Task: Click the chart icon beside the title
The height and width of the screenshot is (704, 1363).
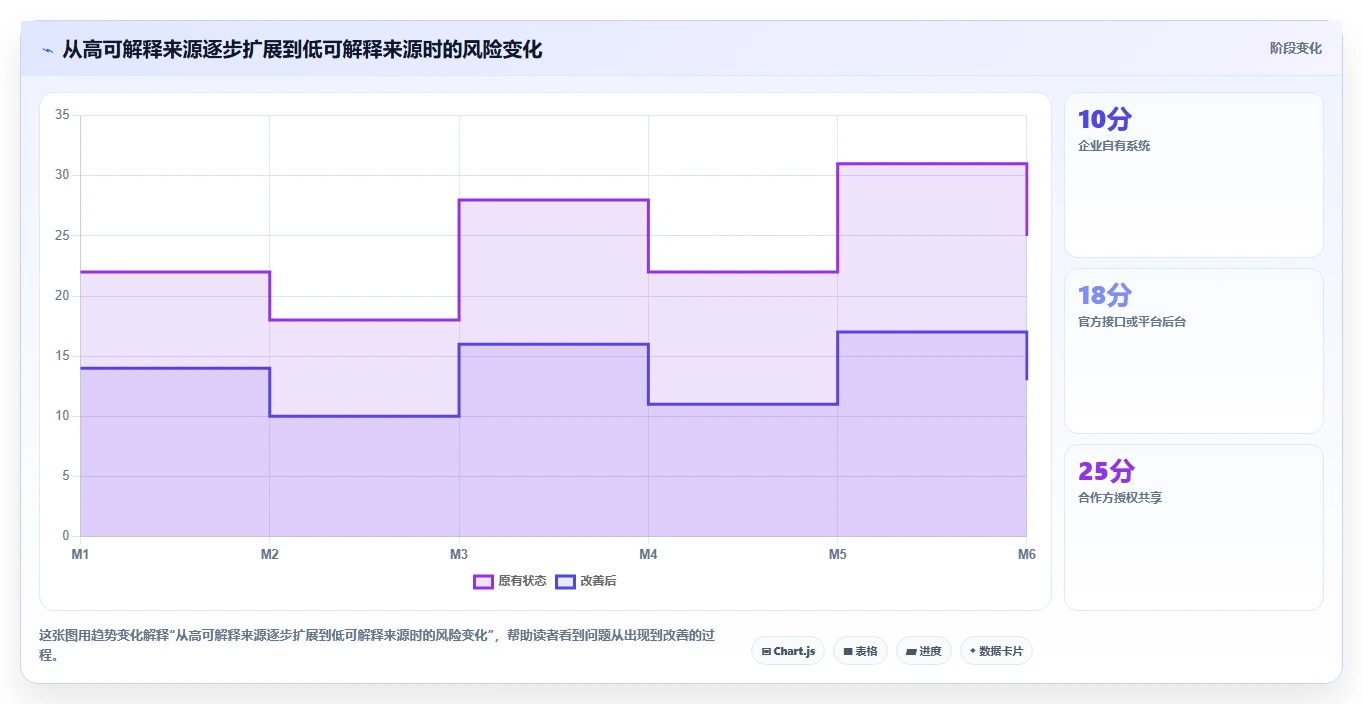Action: pos(47,50)
